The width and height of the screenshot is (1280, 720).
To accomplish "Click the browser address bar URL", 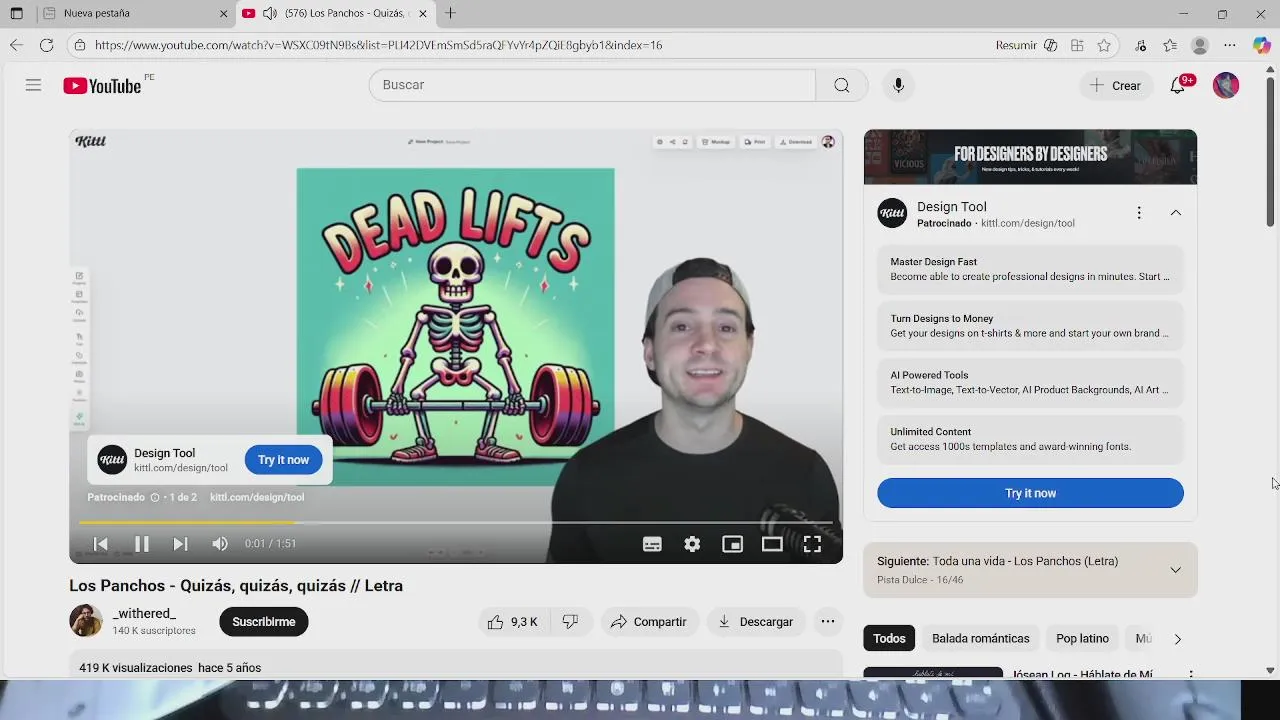I will tap(378, 45).
